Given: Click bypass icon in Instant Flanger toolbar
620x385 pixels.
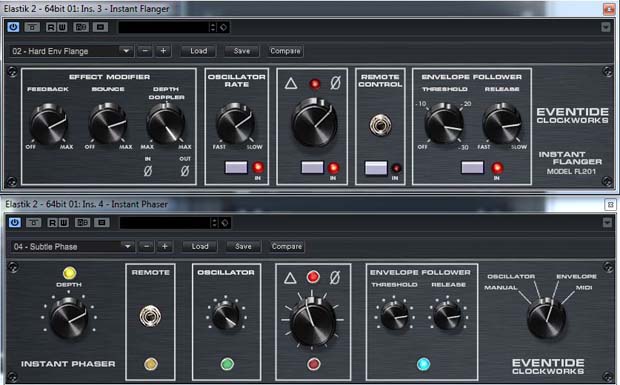Looking at the screenshot, I should 32,27.
